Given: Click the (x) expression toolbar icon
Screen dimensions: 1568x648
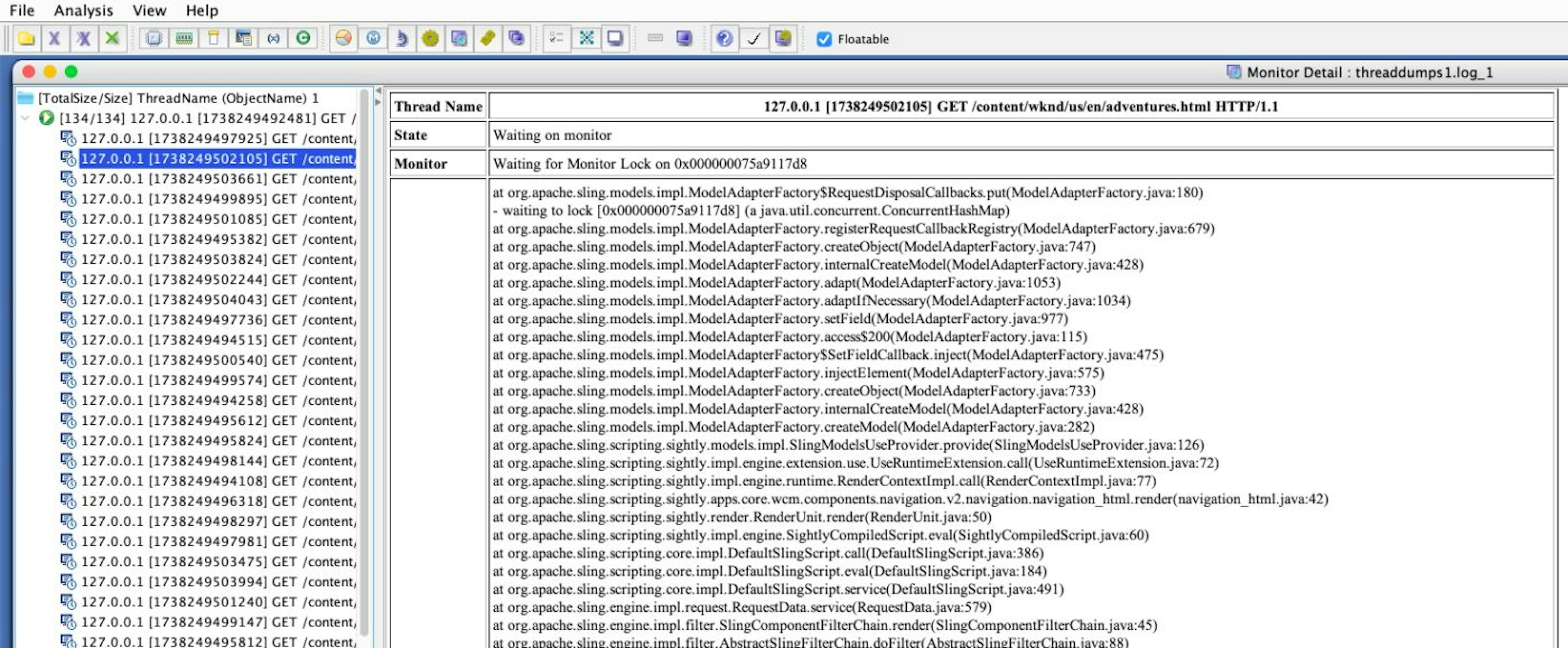Looking at the screenshot, I should click(273, 38).
